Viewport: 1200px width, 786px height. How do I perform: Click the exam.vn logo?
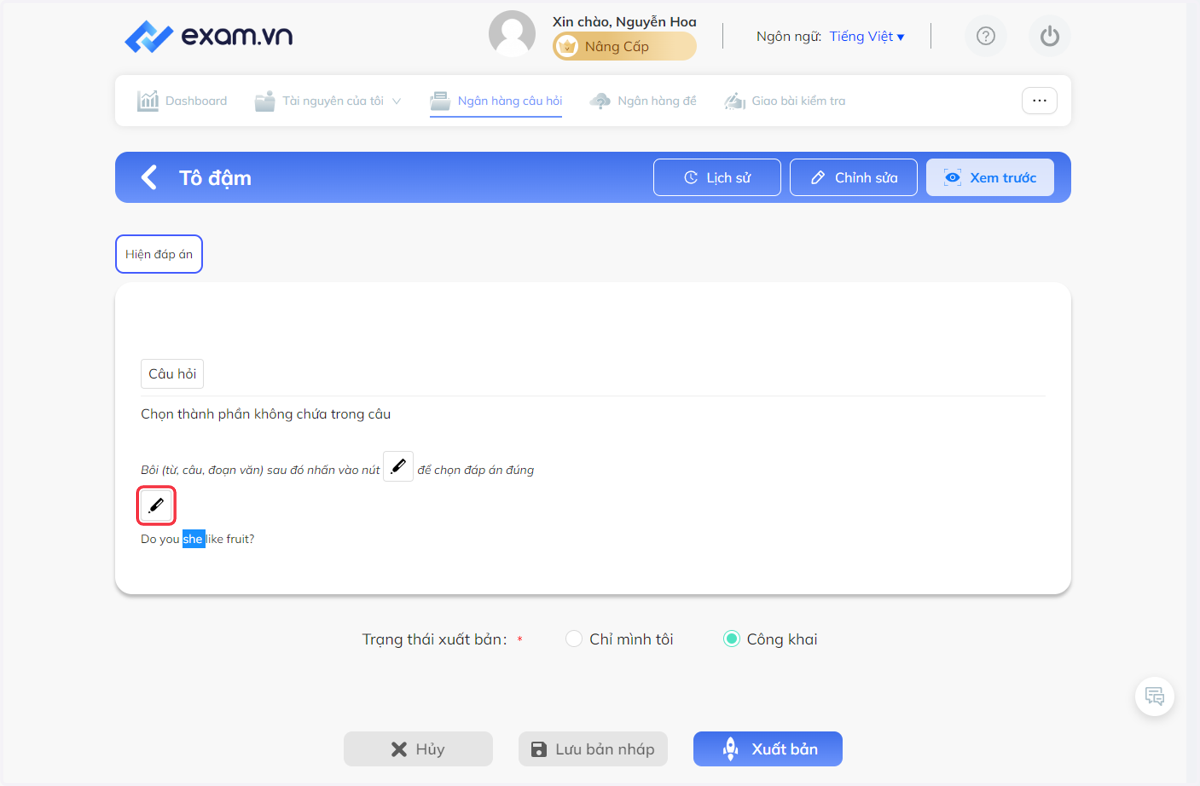(x=208, y=37)
